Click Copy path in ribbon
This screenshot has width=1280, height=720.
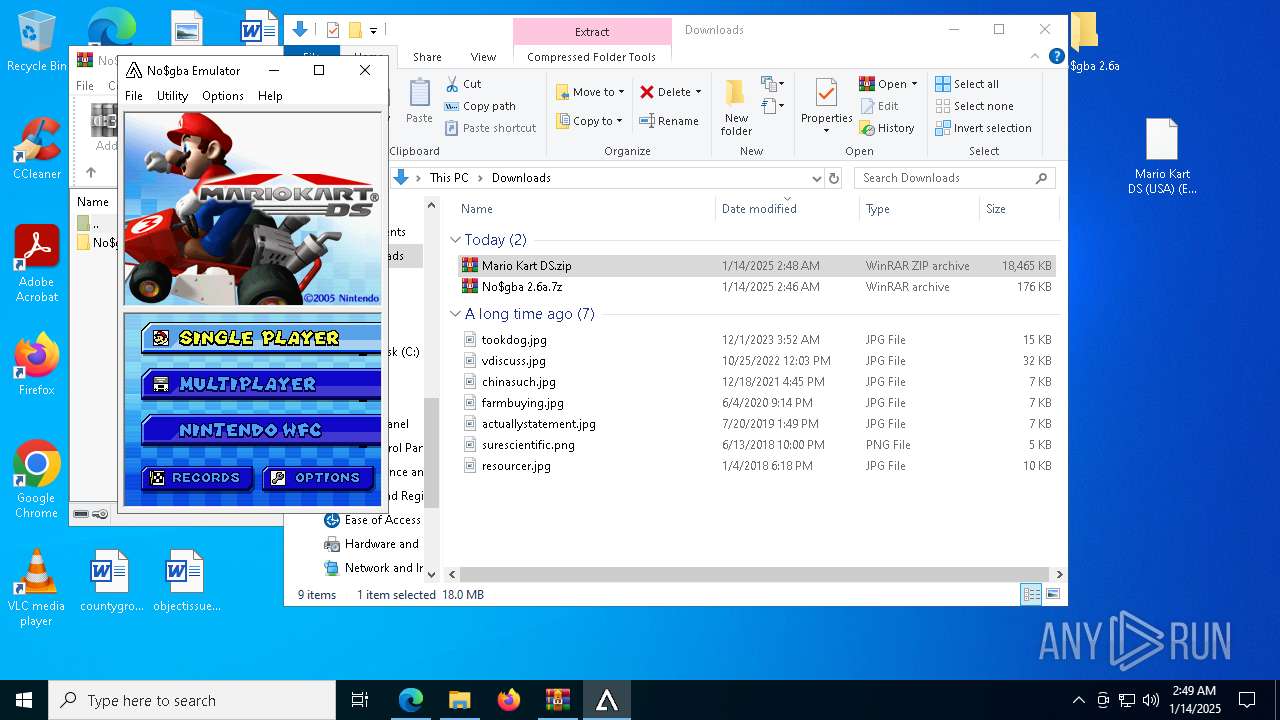[480, 106]
